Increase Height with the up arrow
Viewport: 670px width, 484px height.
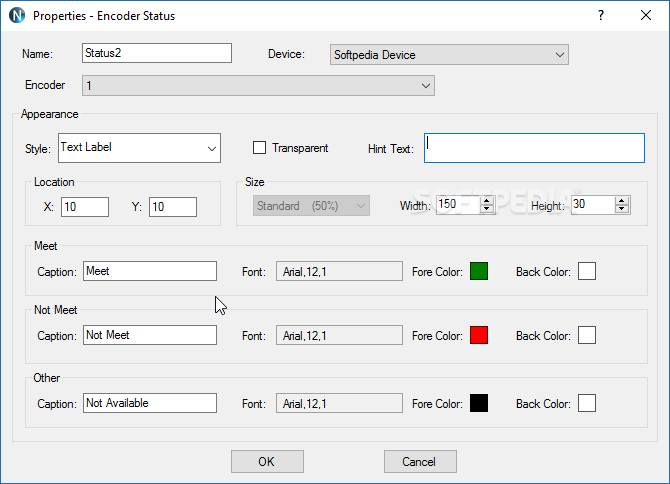622,200
